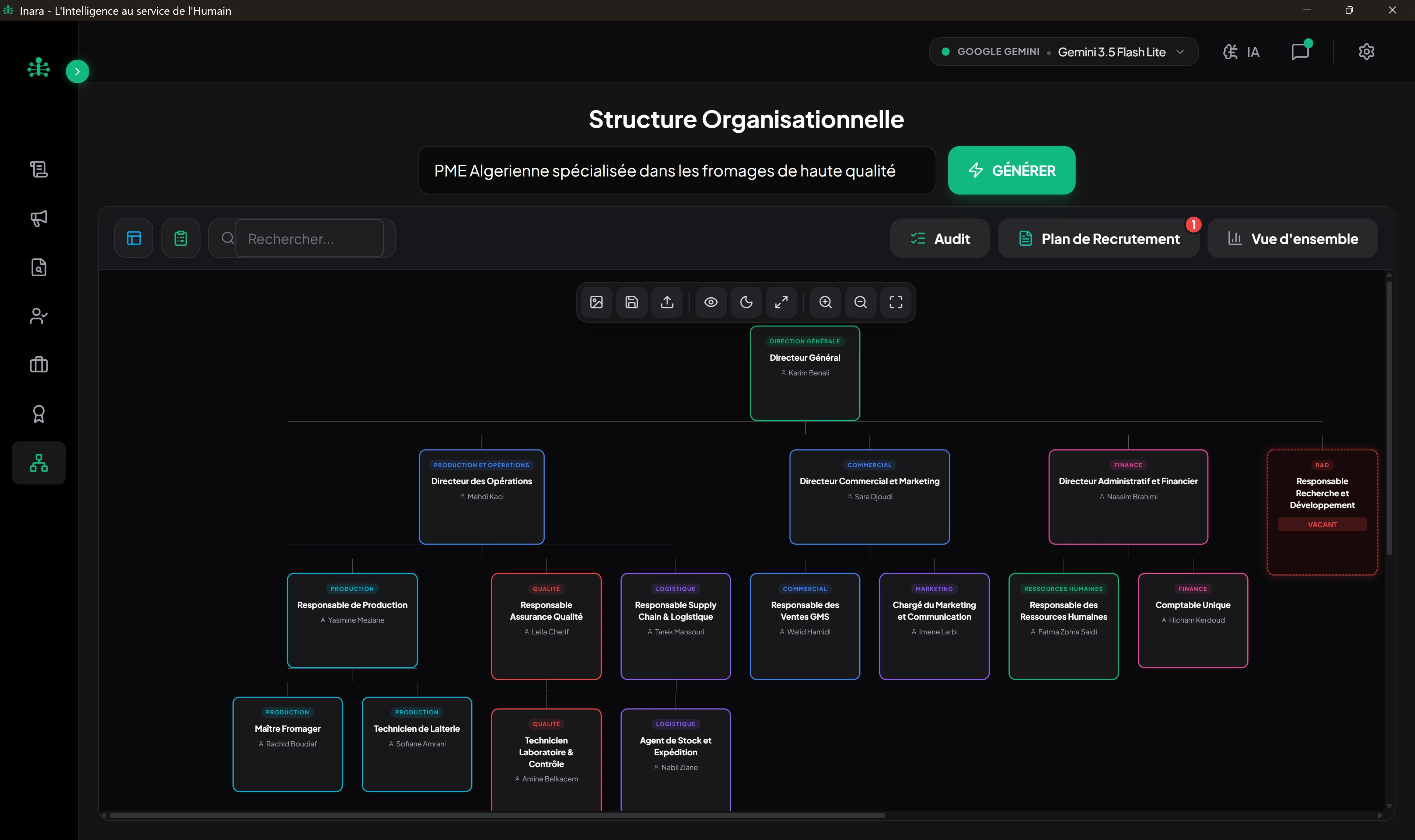
Task: Switch to the layout panel view icon
Action: (133, 238)
